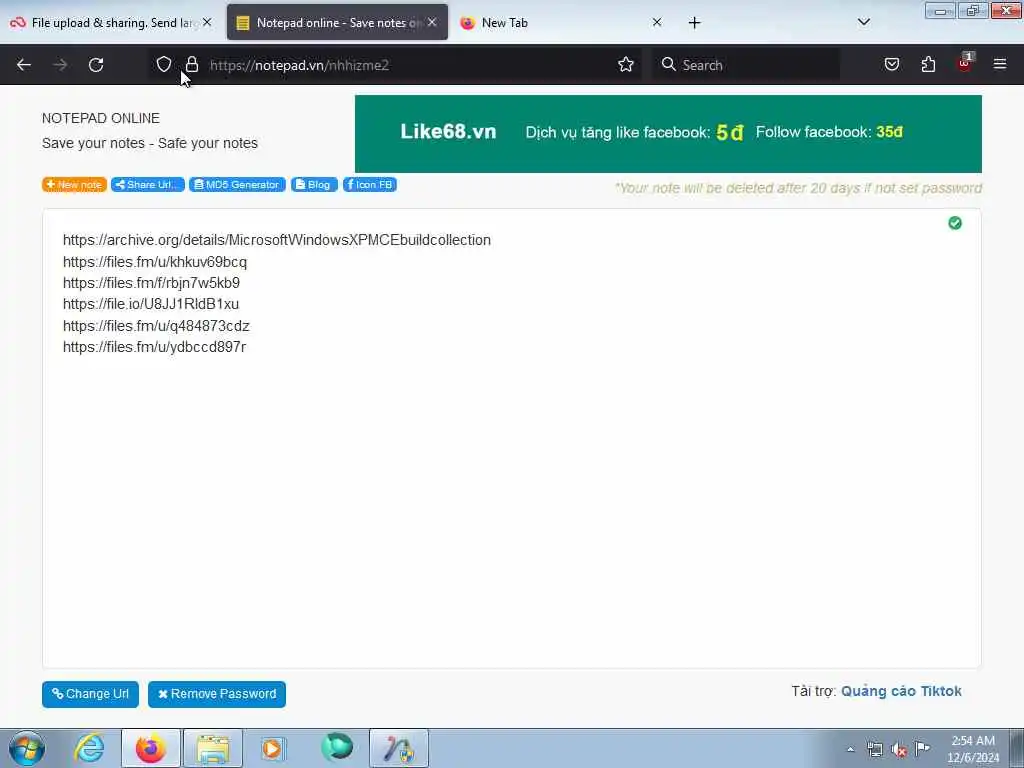Click the muted volume tray icon
Screen dimensions: 1024x768
(899, 749)
